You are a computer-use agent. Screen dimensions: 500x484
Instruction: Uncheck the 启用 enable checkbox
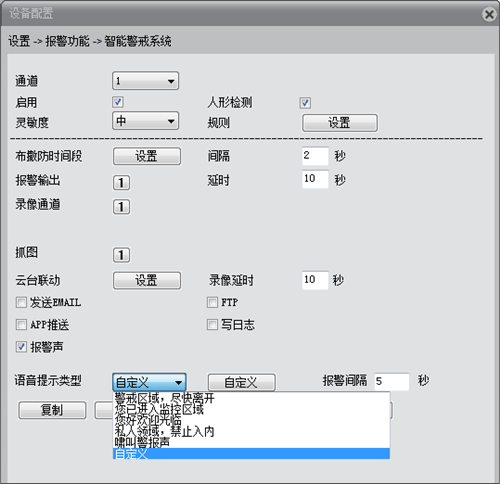click(x=118, y=102)
